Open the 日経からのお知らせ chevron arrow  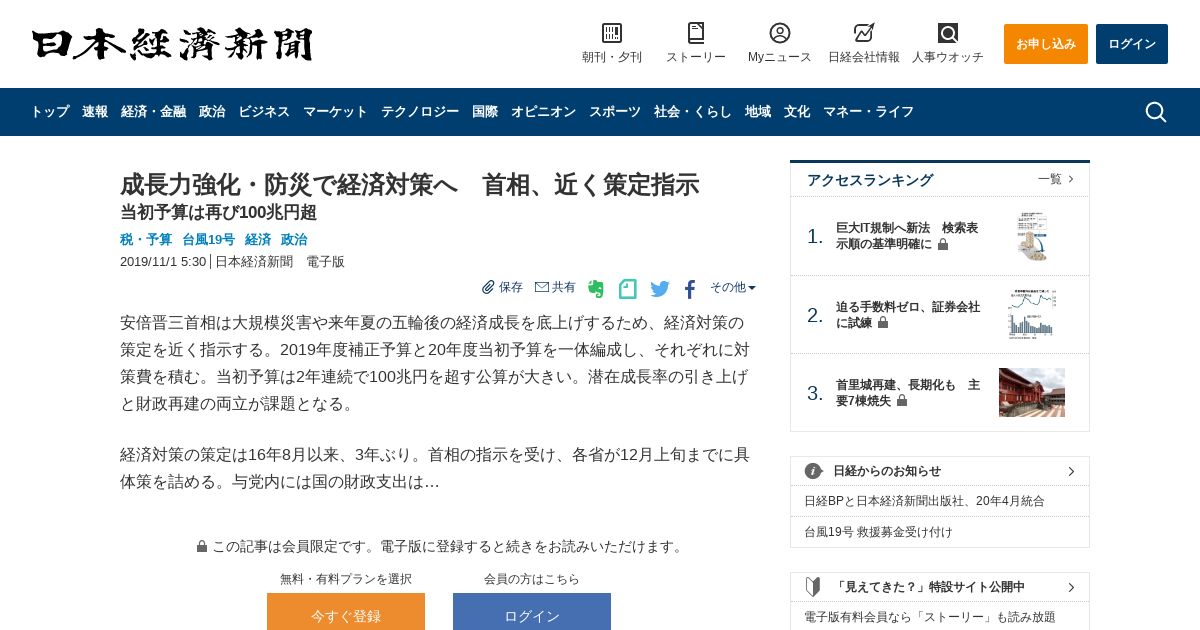1071,471
